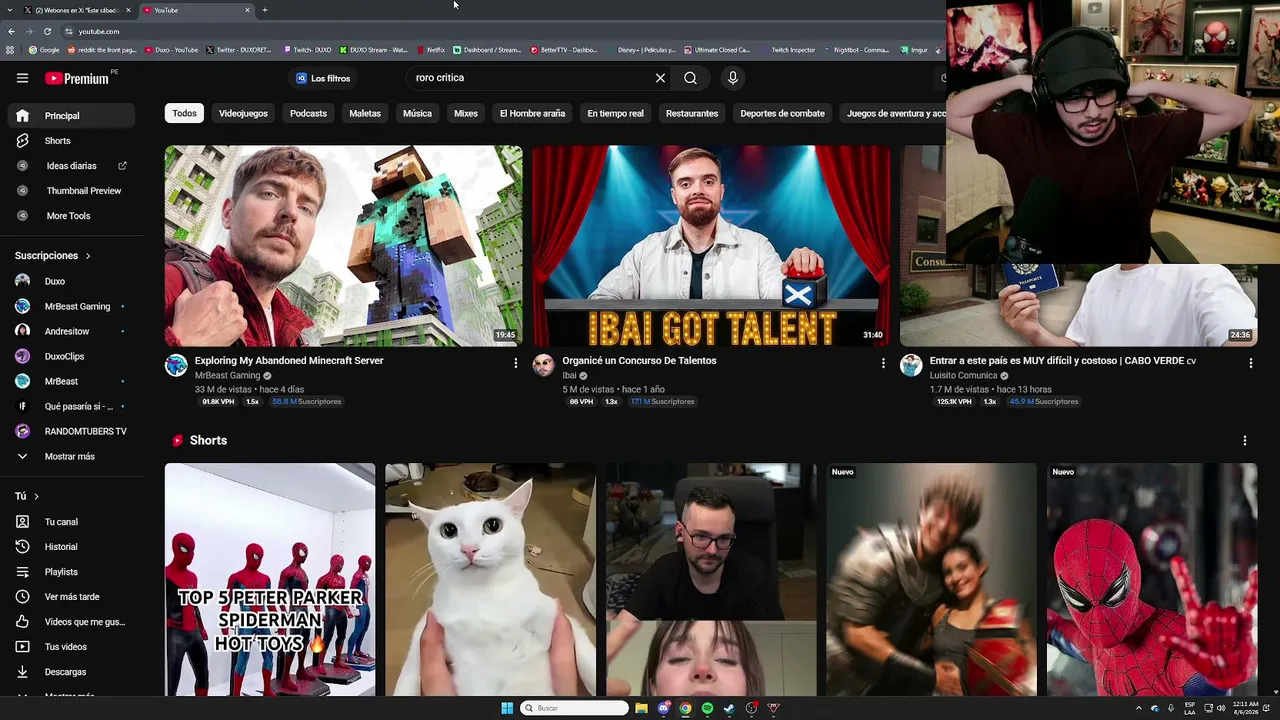This screenshot has width=1280, height=720.
Task: Open the Netflix bookmark
Action: click(x=431, y=49)
